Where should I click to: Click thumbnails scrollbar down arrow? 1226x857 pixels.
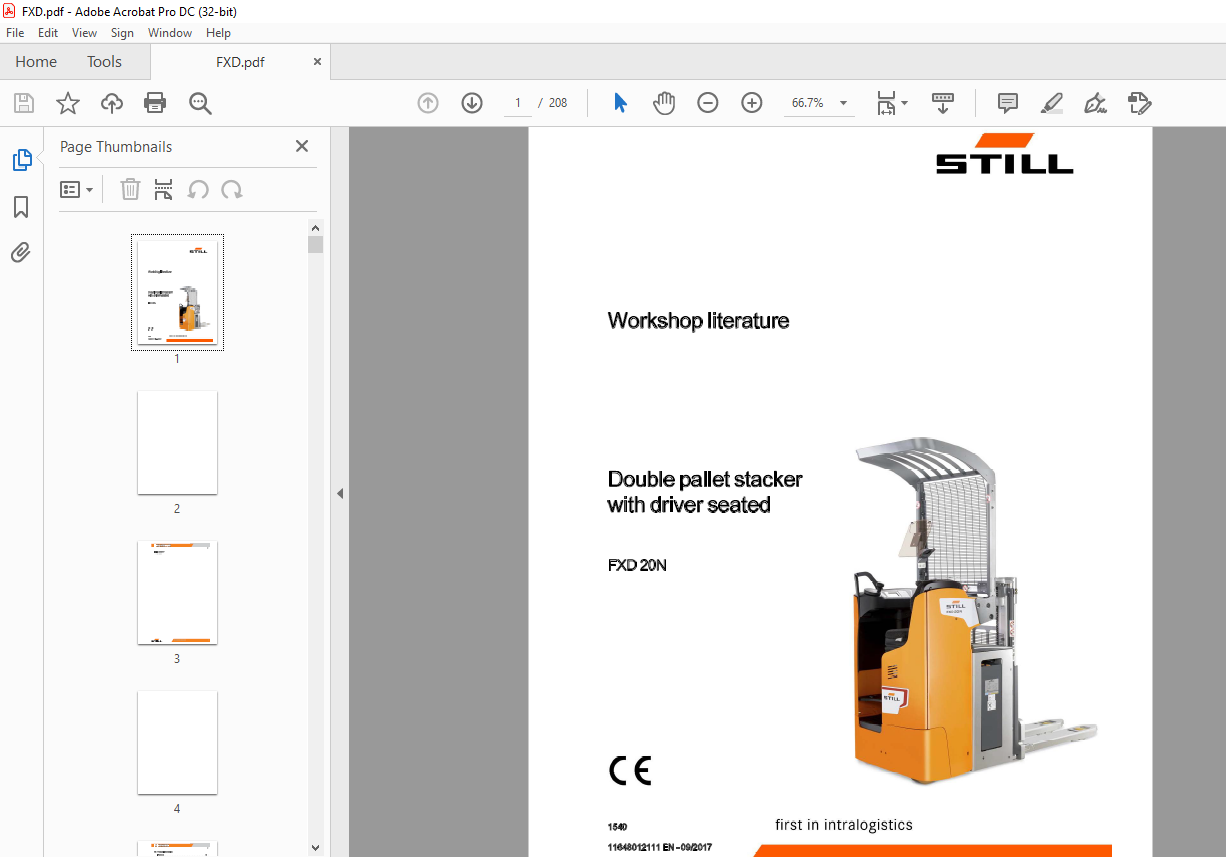pos(316,848)
